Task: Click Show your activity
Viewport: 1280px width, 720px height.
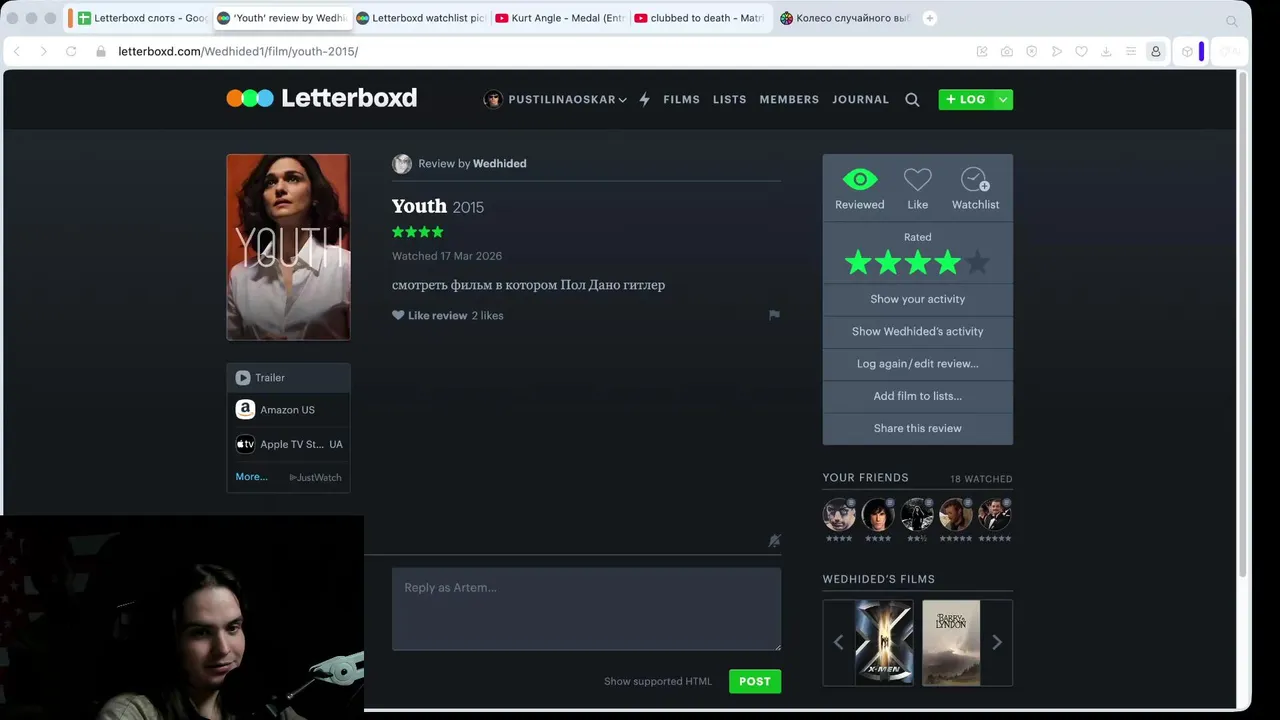Action: click(x=917, y=299)
